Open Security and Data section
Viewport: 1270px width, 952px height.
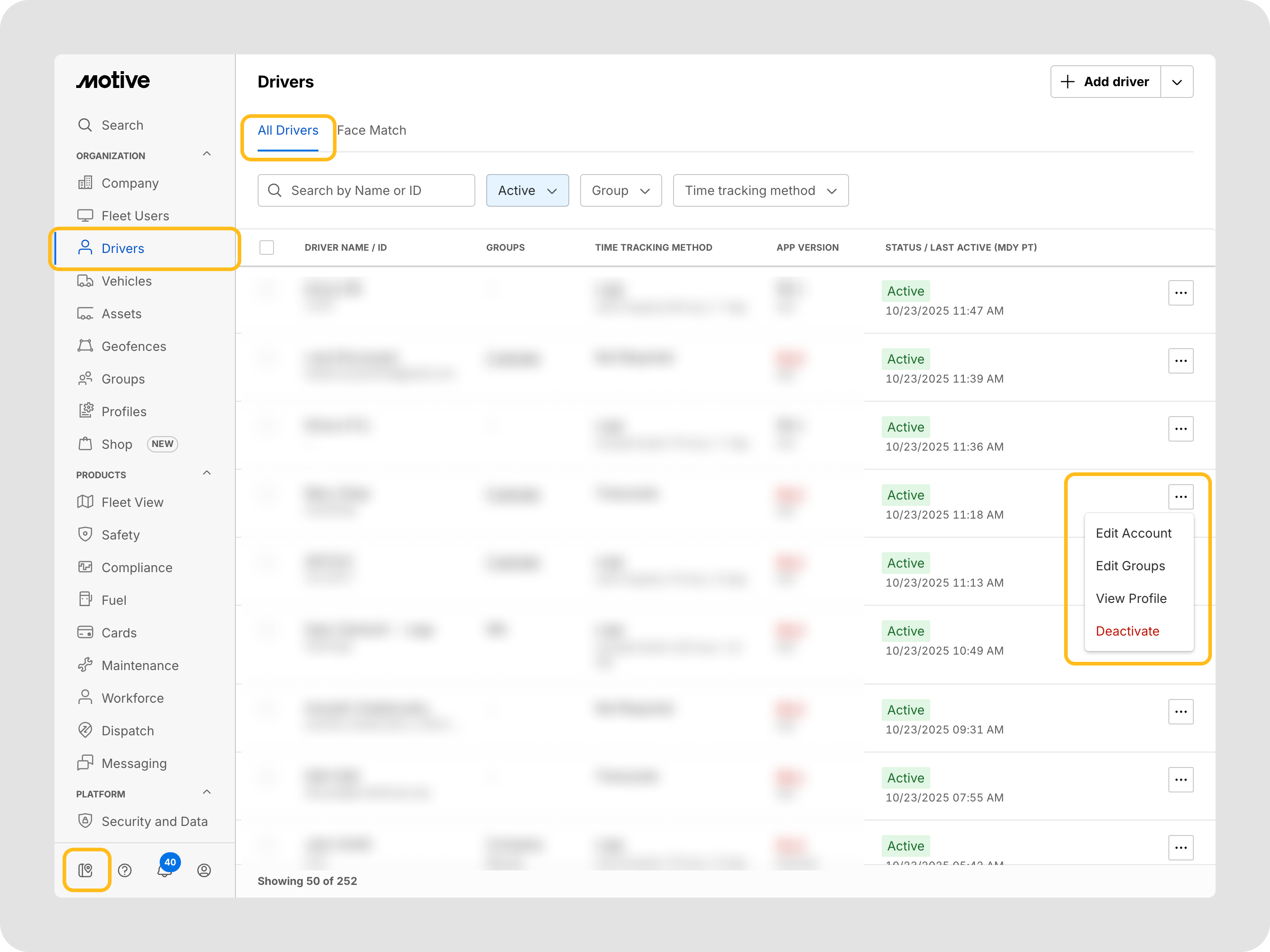coord(154,821)
